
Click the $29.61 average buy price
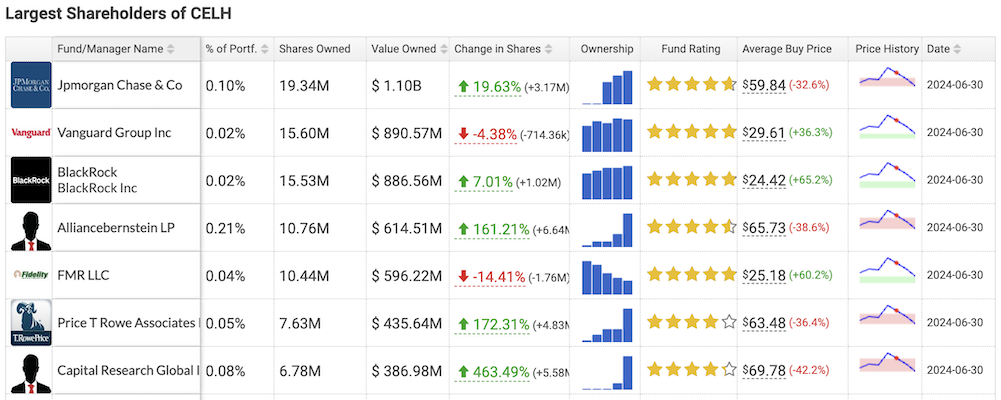click(x=764, y=133)
